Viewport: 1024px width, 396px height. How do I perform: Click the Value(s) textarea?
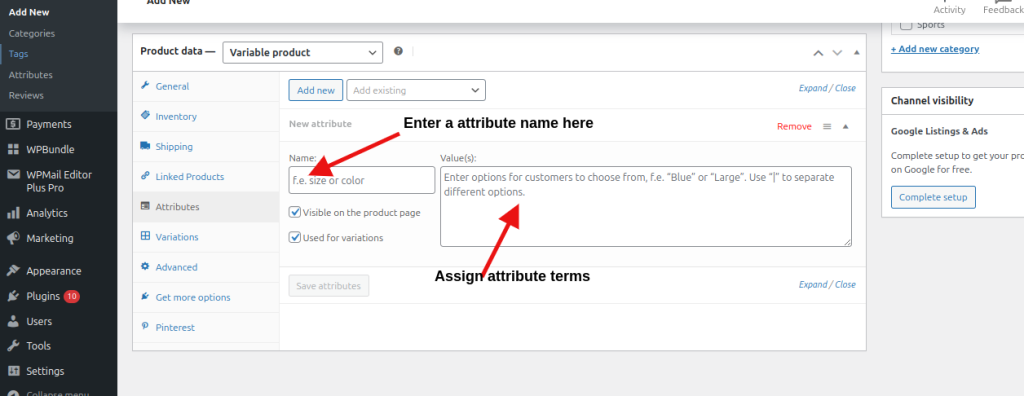tap(646, 206)
